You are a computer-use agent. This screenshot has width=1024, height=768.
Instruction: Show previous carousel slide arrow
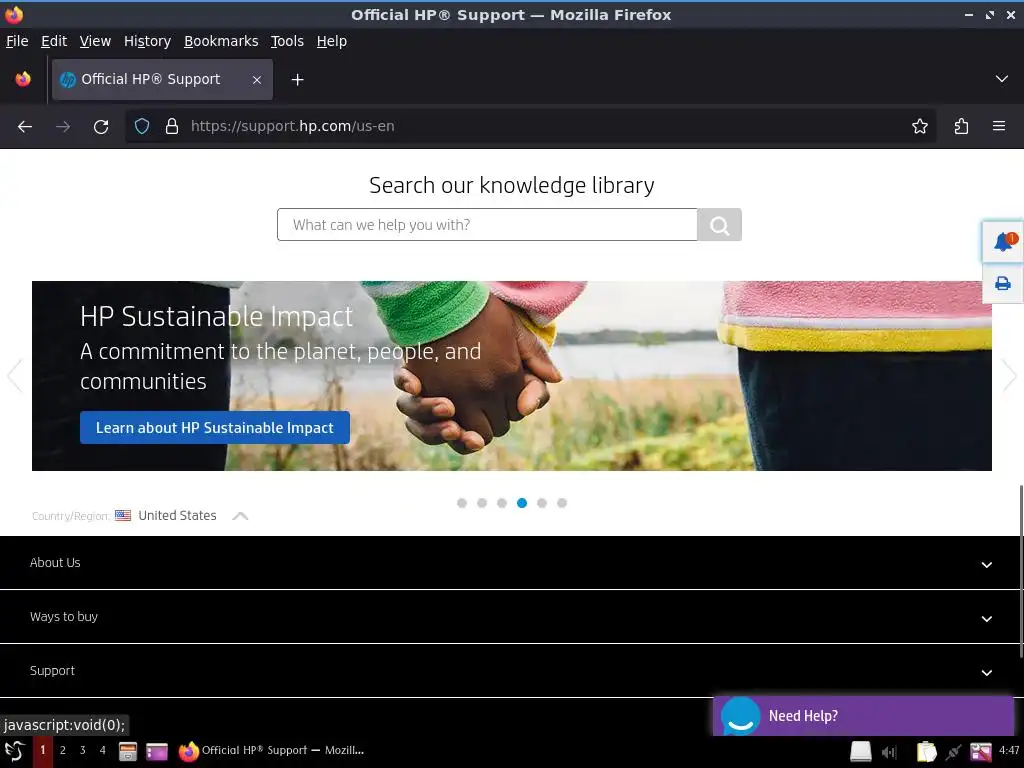pos(14,376)
